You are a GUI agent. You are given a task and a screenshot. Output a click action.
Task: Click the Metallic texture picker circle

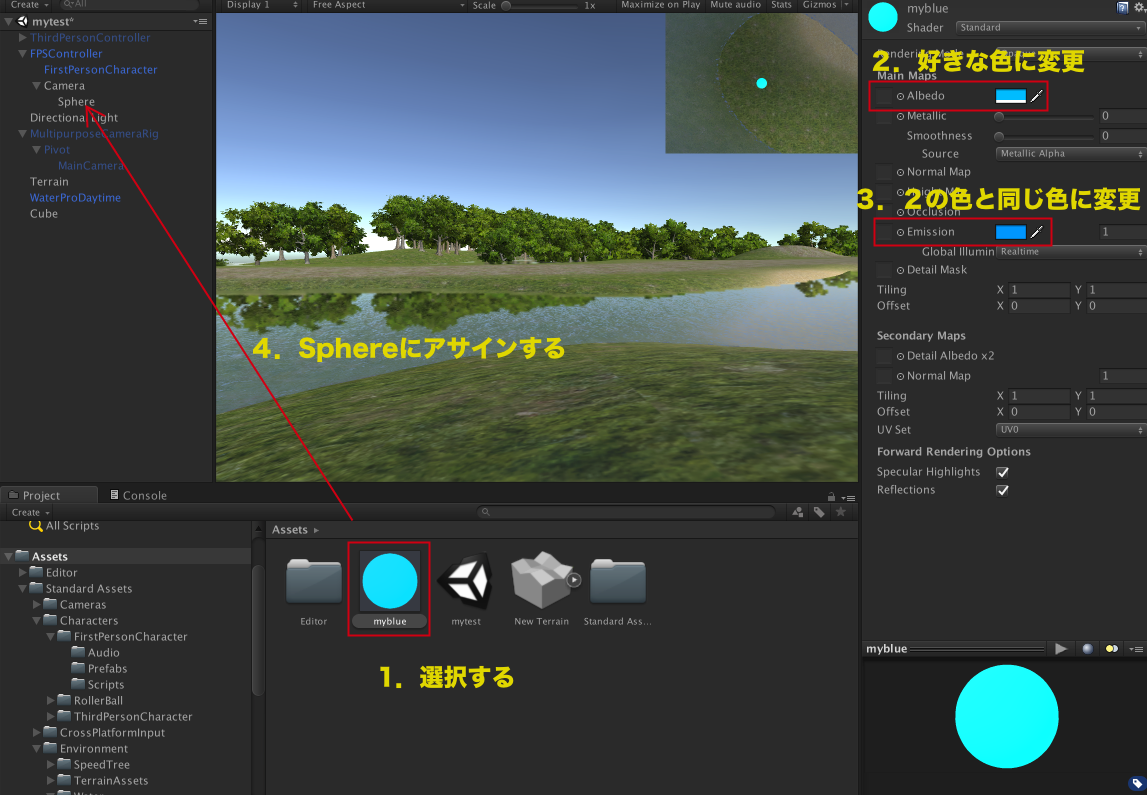click(900, 116)
